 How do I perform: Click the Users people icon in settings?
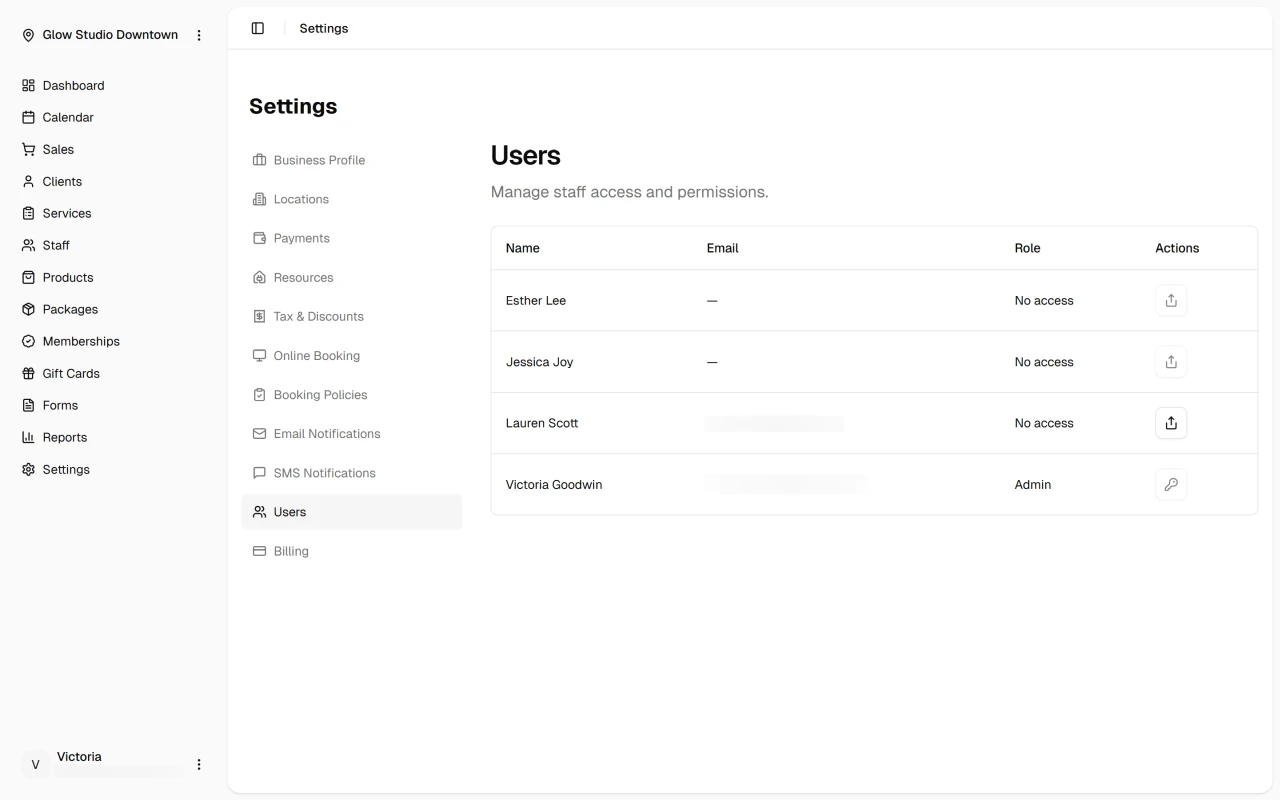coord(259,511)
